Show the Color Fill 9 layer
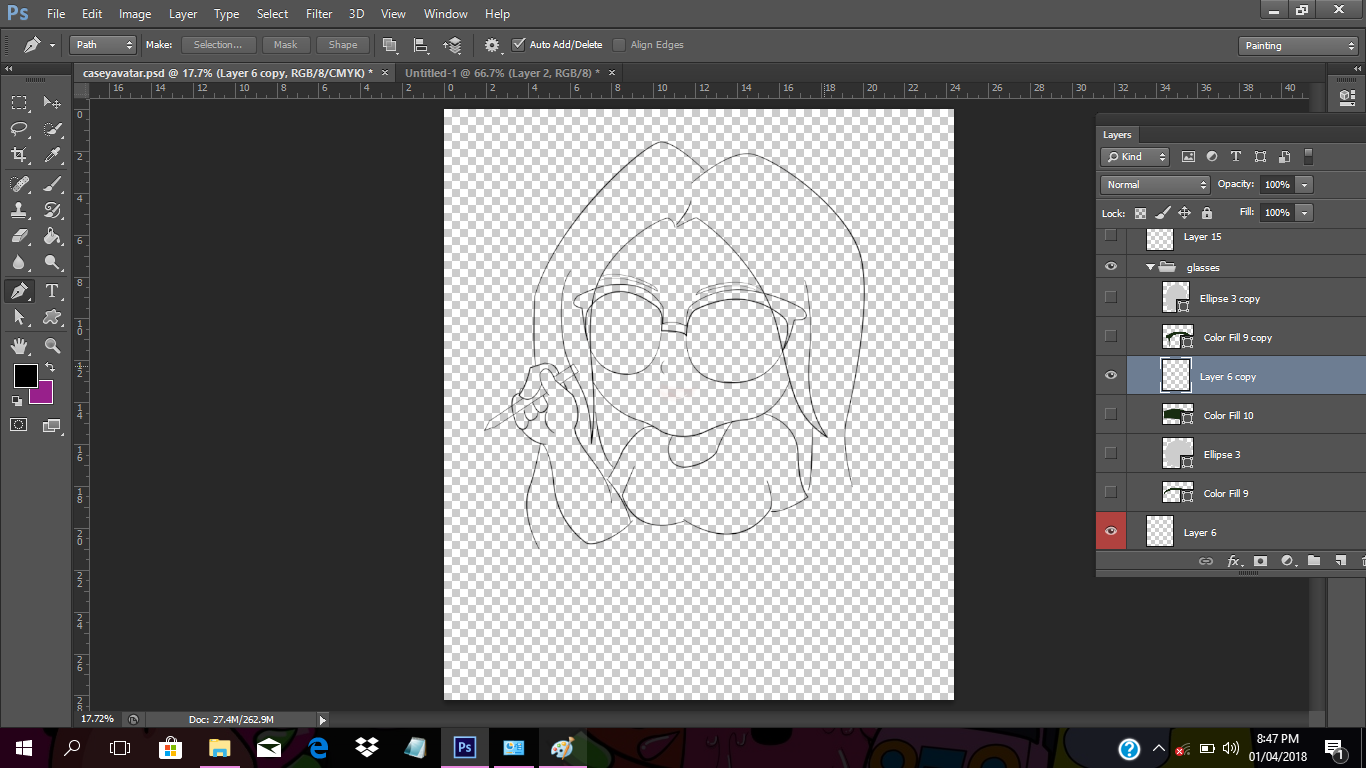 [x=1110, y=492]
